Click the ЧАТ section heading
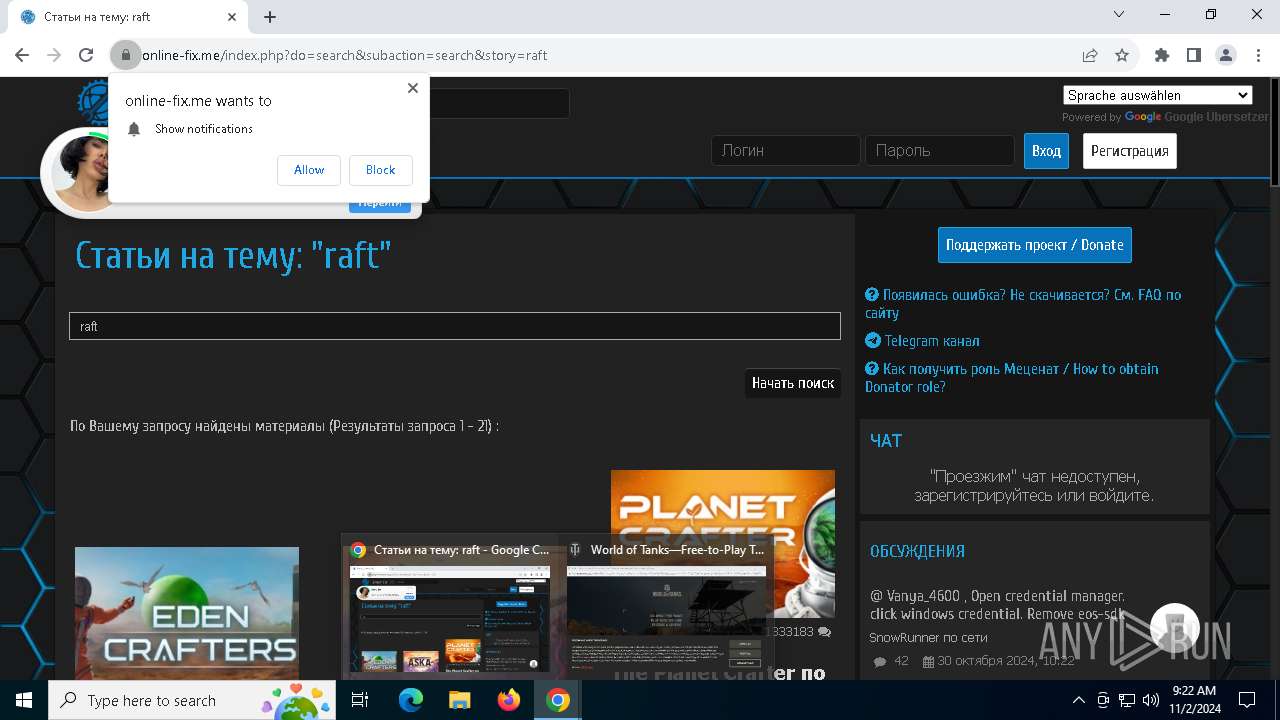The image size is (1280, 720). [x=886, y=441]
